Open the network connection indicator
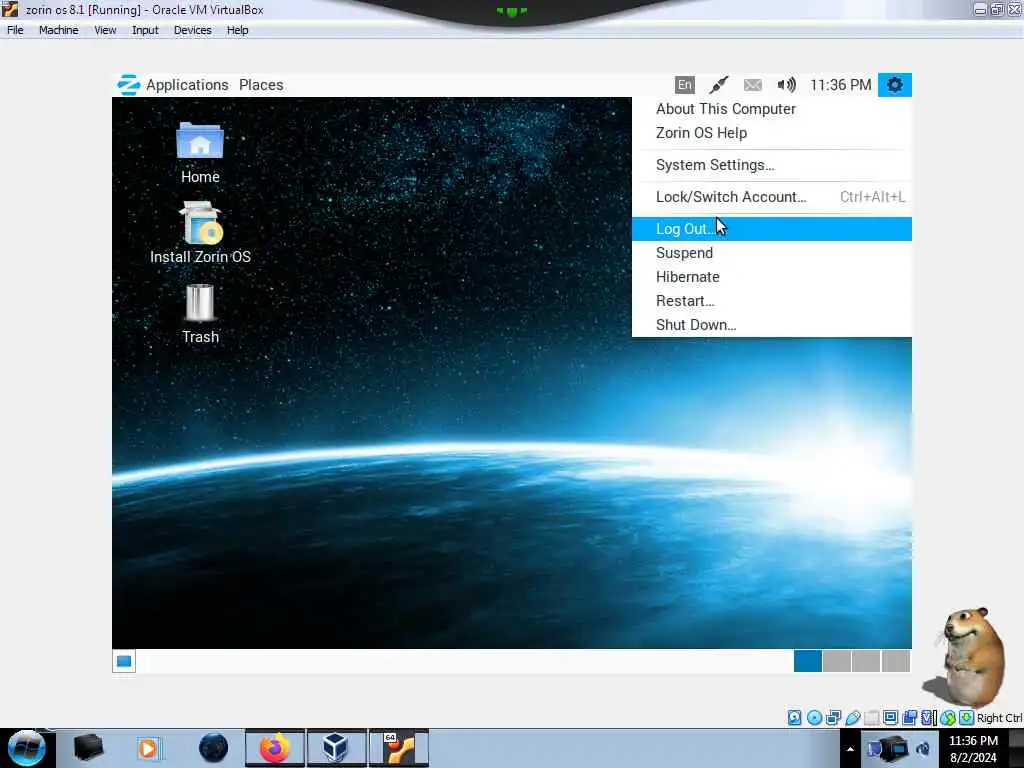Screen dimensions: 1024x768 pos(718,85)
